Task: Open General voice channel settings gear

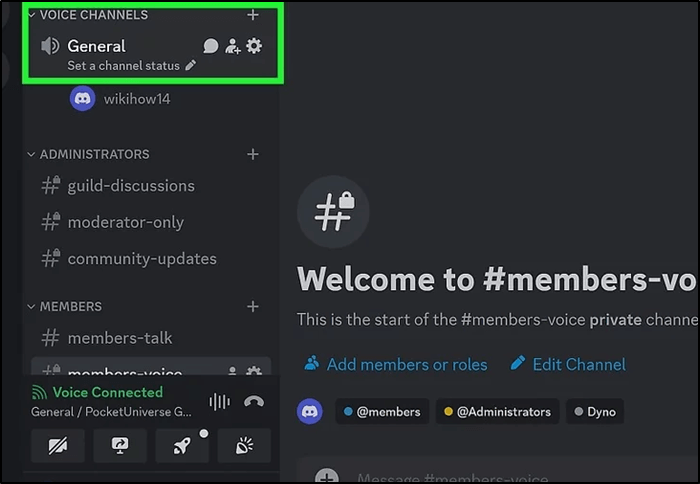Action: click(254, 46)
